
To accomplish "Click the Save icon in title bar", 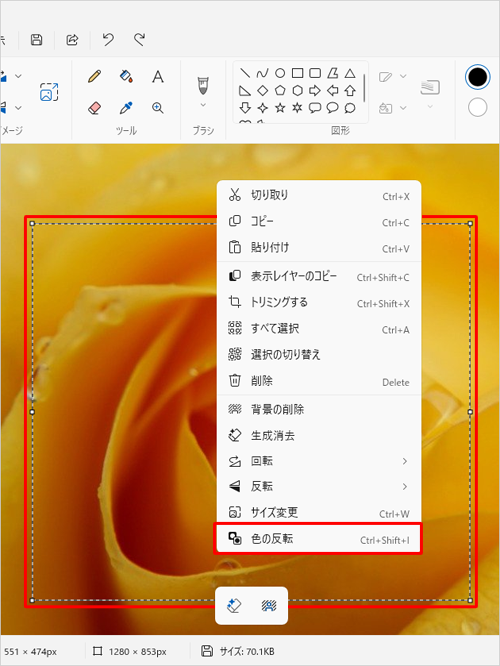I will 37,40.
